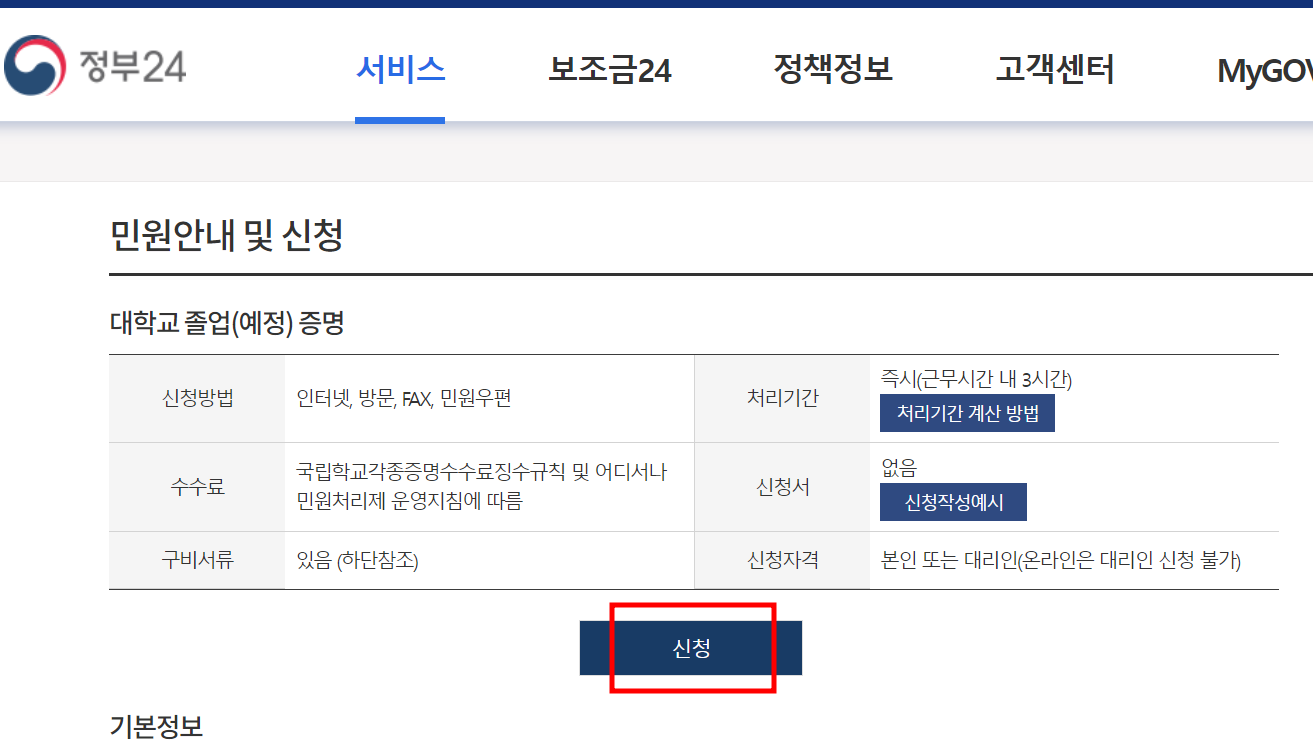Screen dimensions: 1313x743
Task: Click the 신청방법 table header cell
Action: (x=197, y=398)
